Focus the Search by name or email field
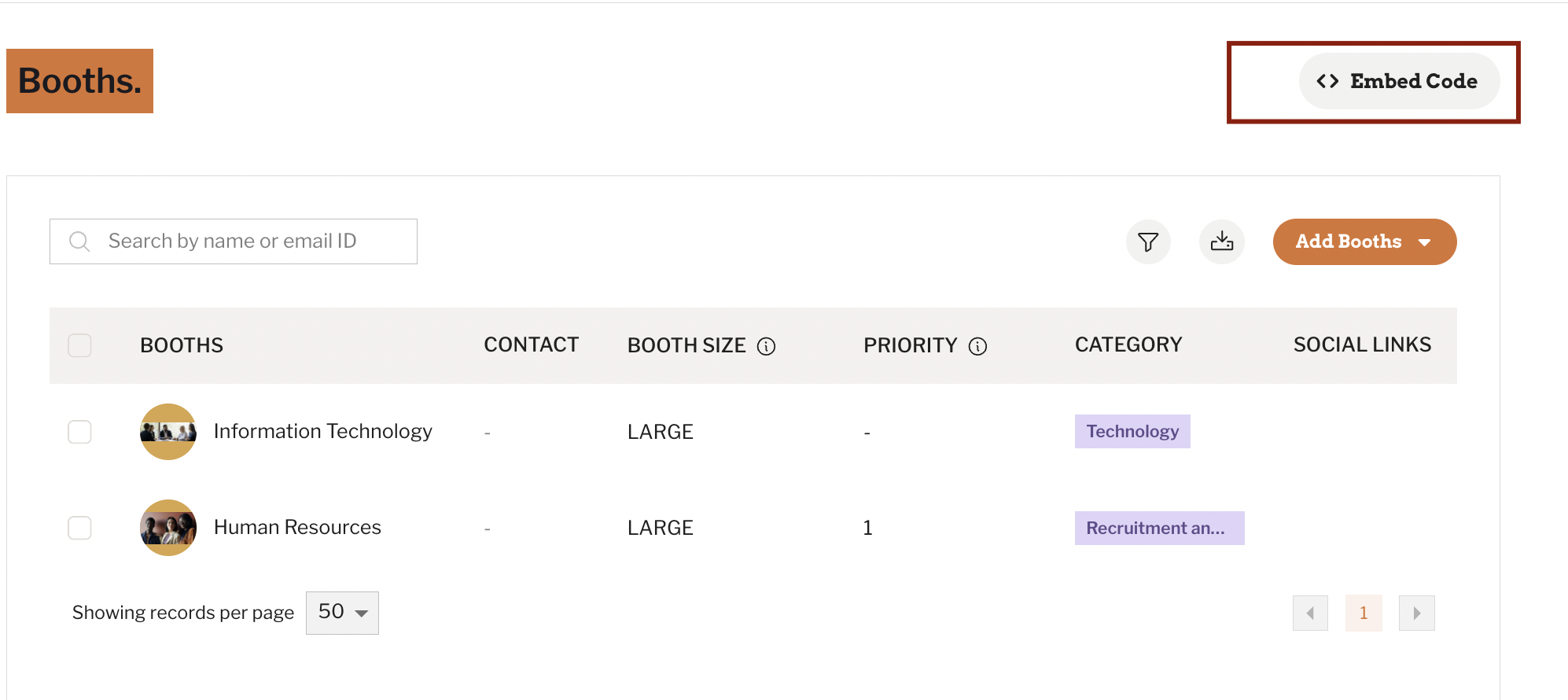 click(x=234, y=241)
